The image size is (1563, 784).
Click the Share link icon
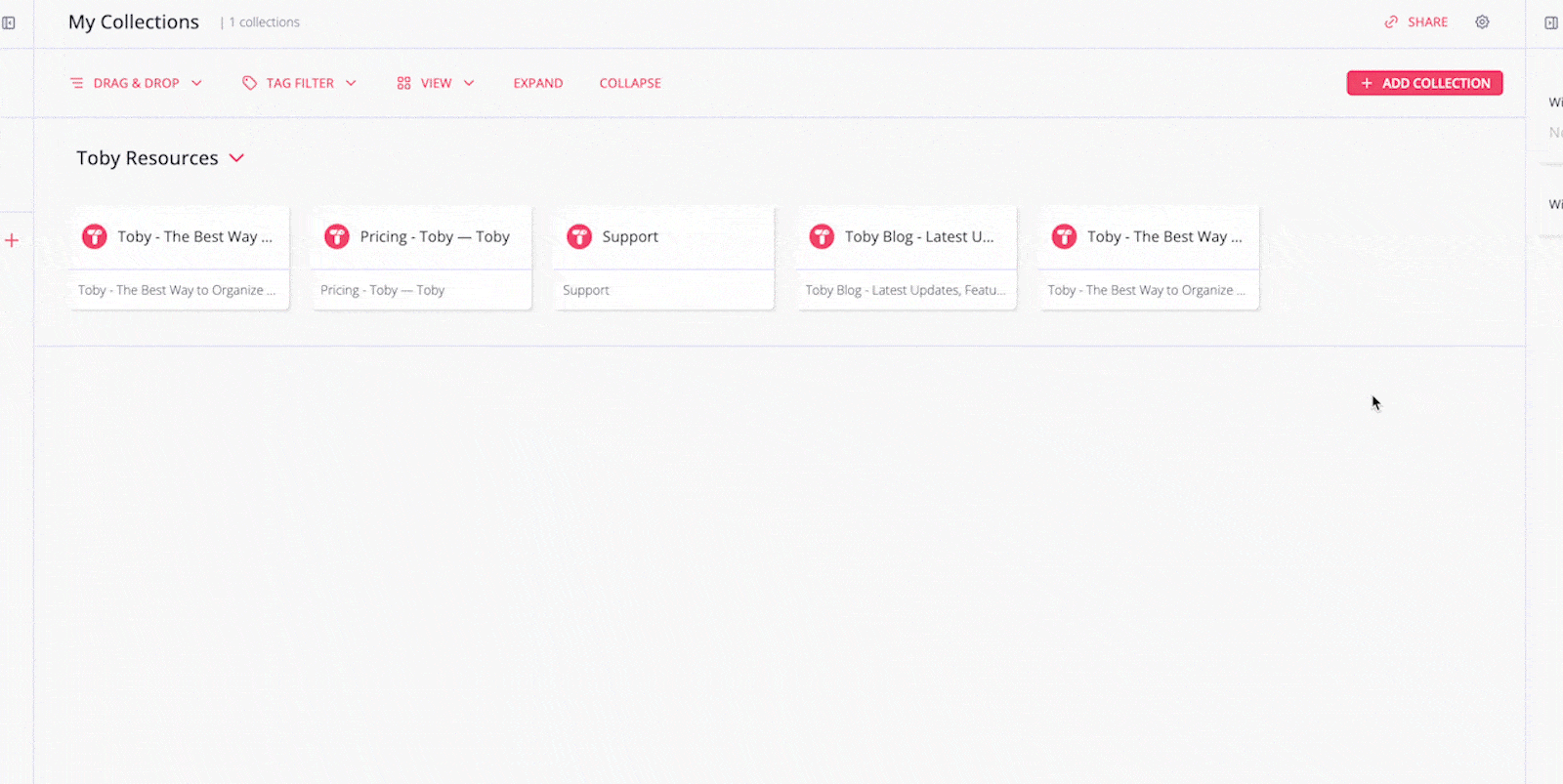[1391, 22]
